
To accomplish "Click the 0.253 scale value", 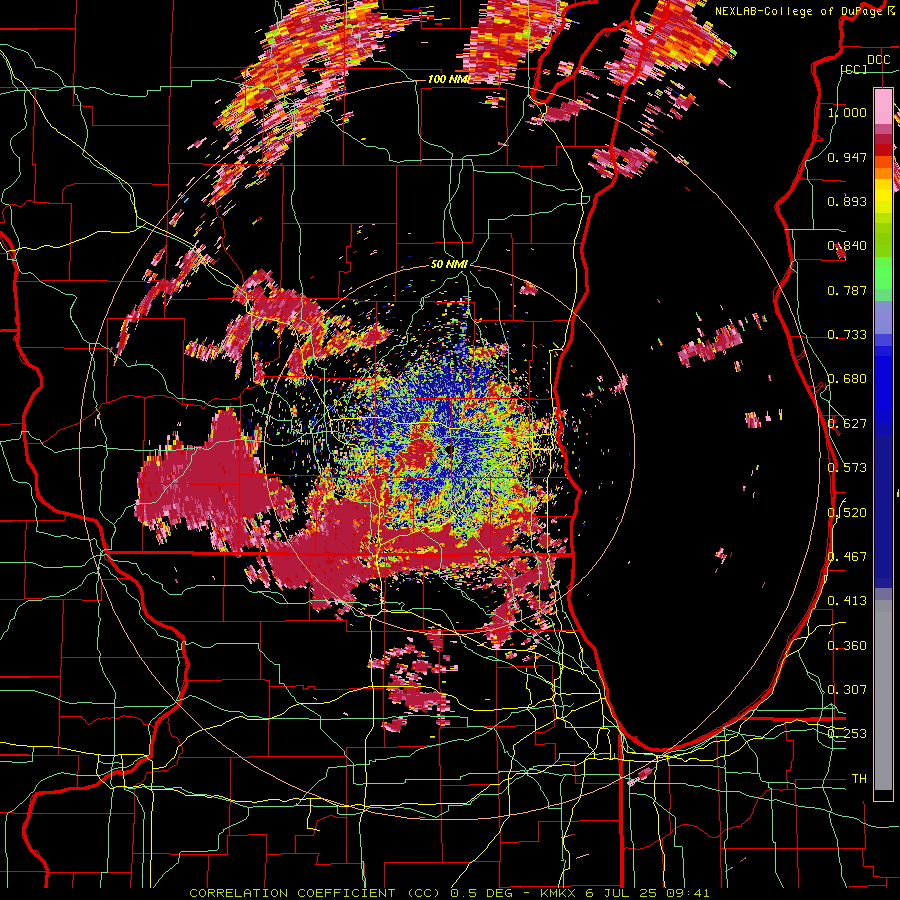I will (x=847, y=734).
